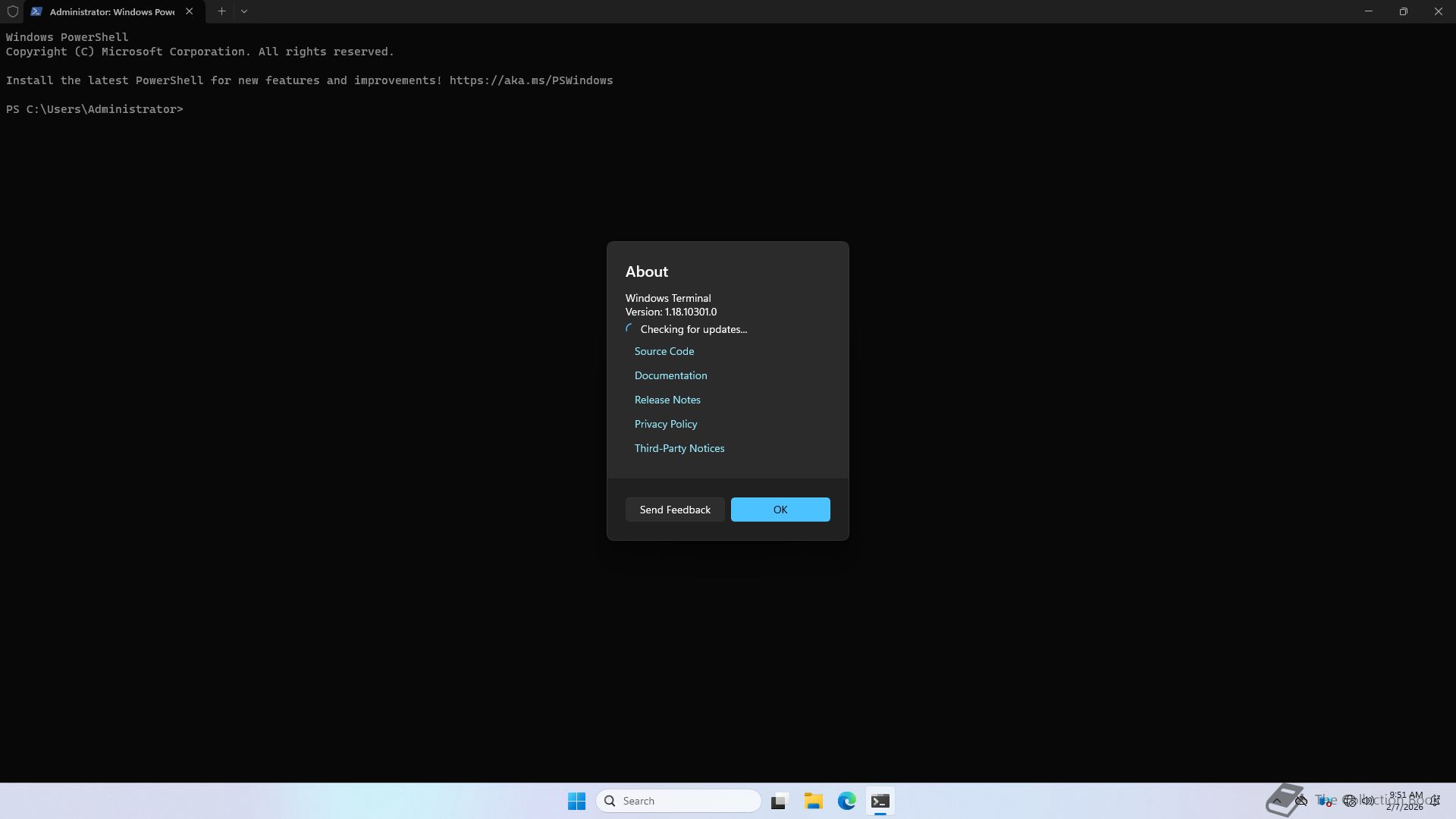Open the Windows Start menu
1456x819 pixels.
pos(576,801)
